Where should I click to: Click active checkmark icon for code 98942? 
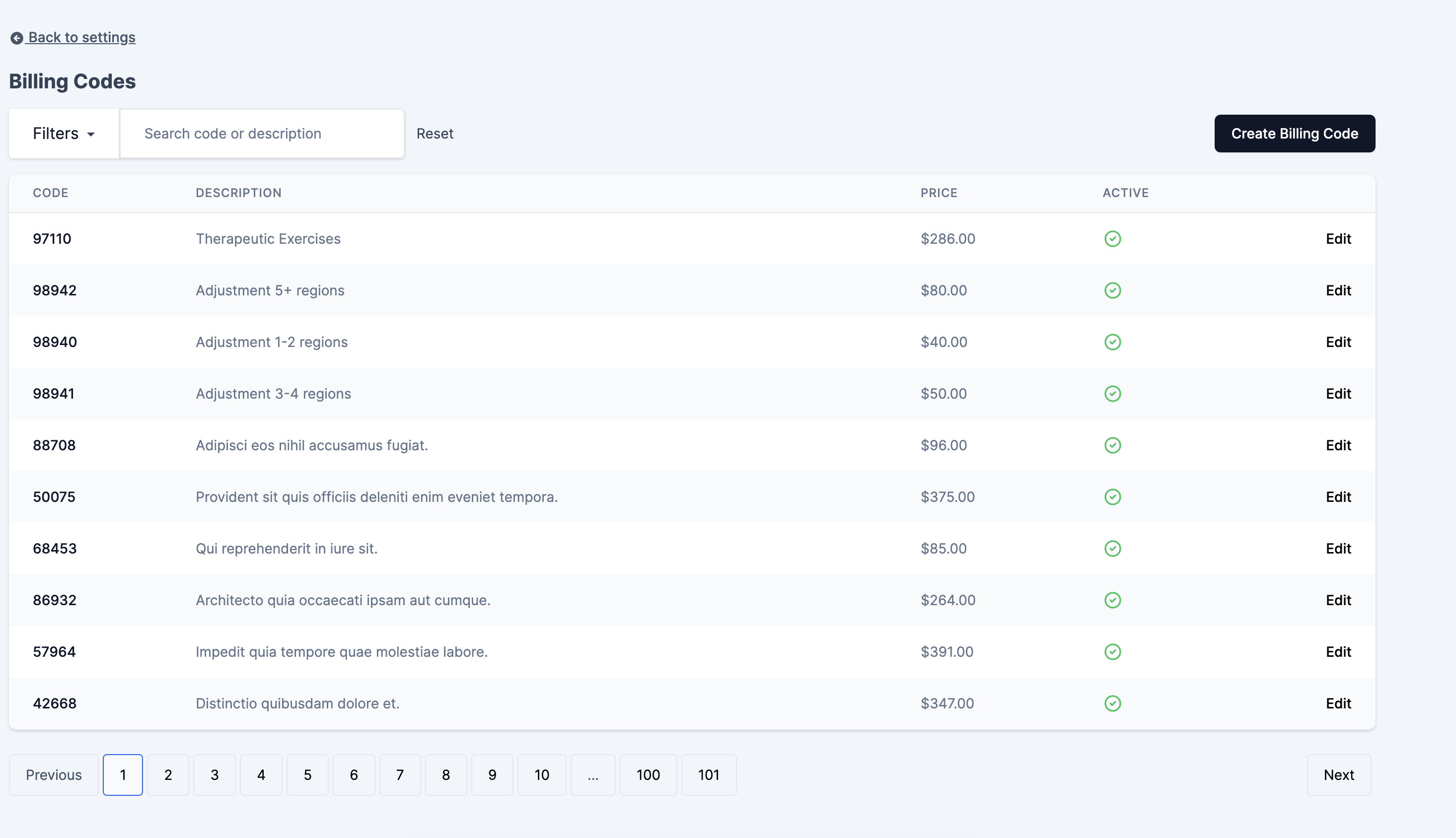click(1112, 290)
